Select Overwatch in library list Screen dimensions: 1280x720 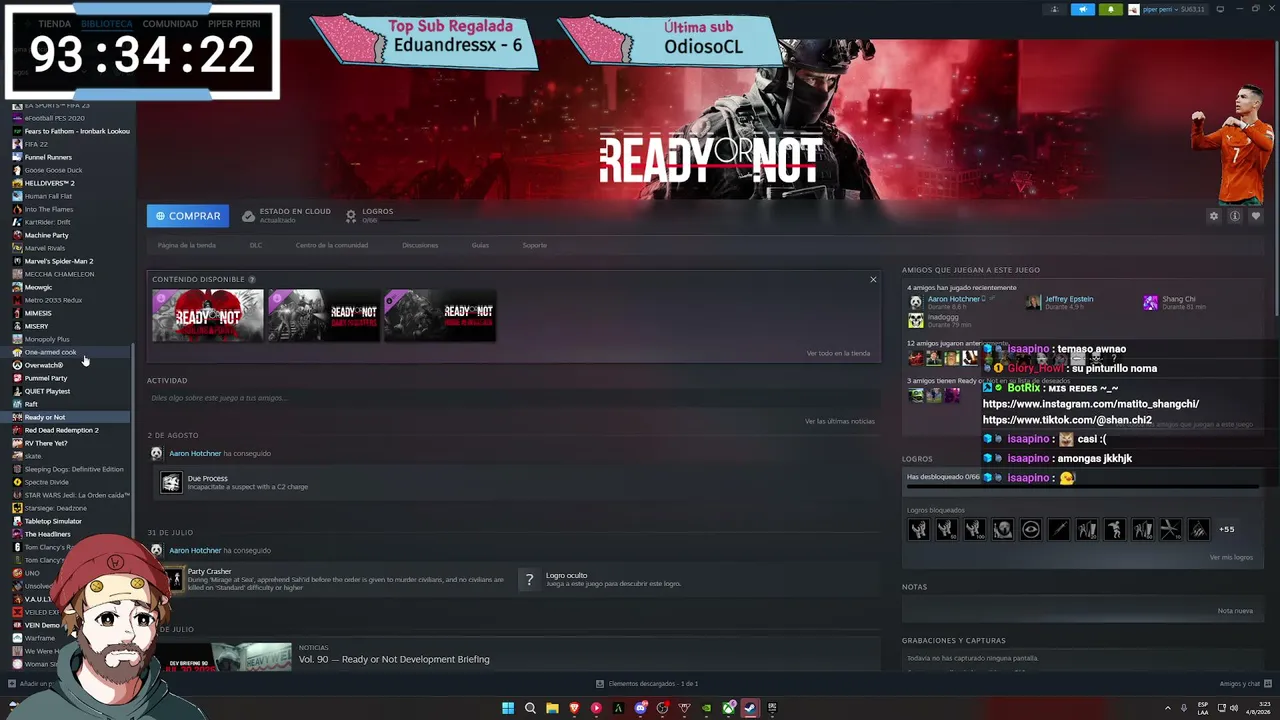point(66,365)
